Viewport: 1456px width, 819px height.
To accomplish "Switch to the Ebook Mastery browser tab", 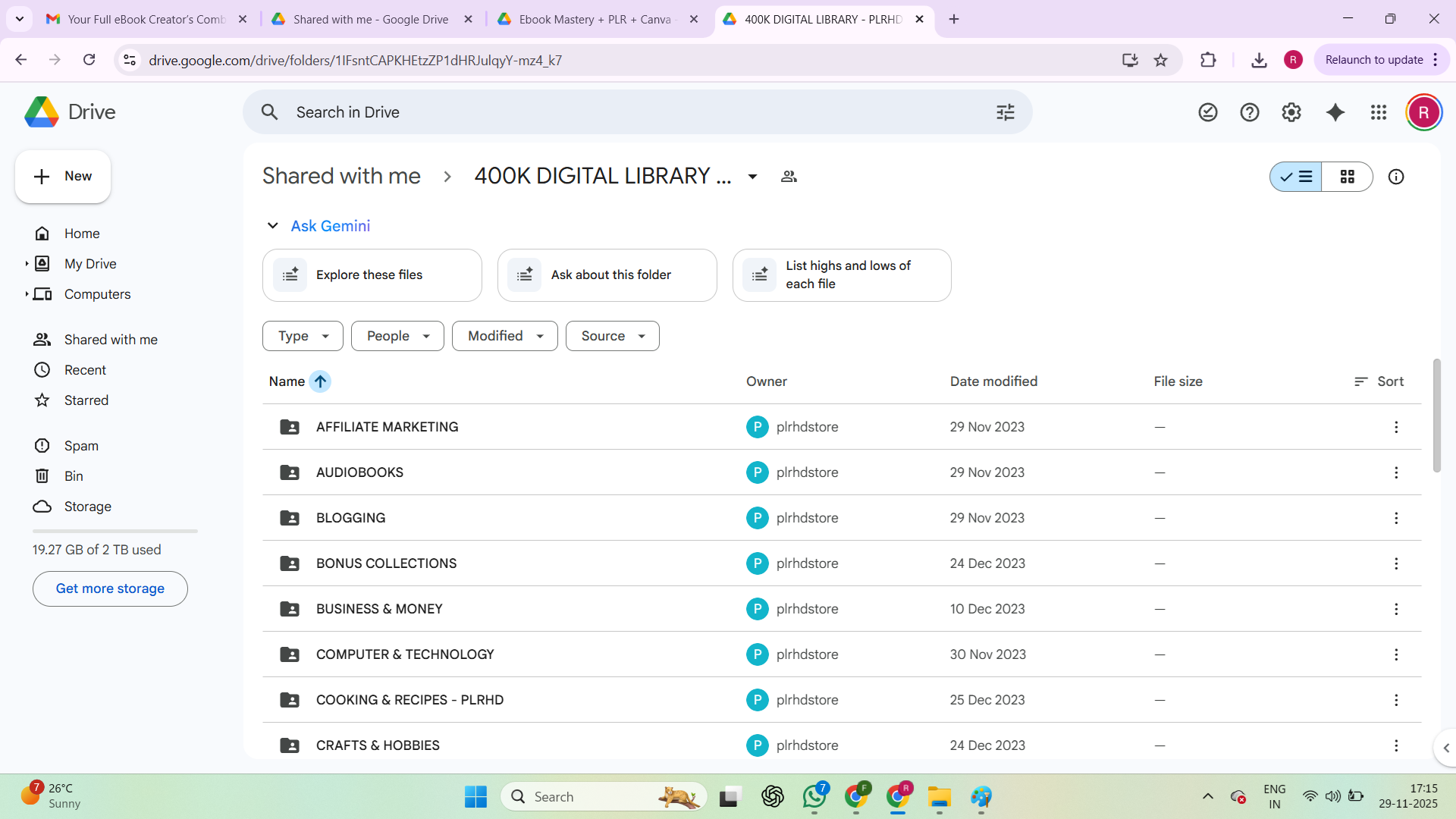I will (595, 19).
